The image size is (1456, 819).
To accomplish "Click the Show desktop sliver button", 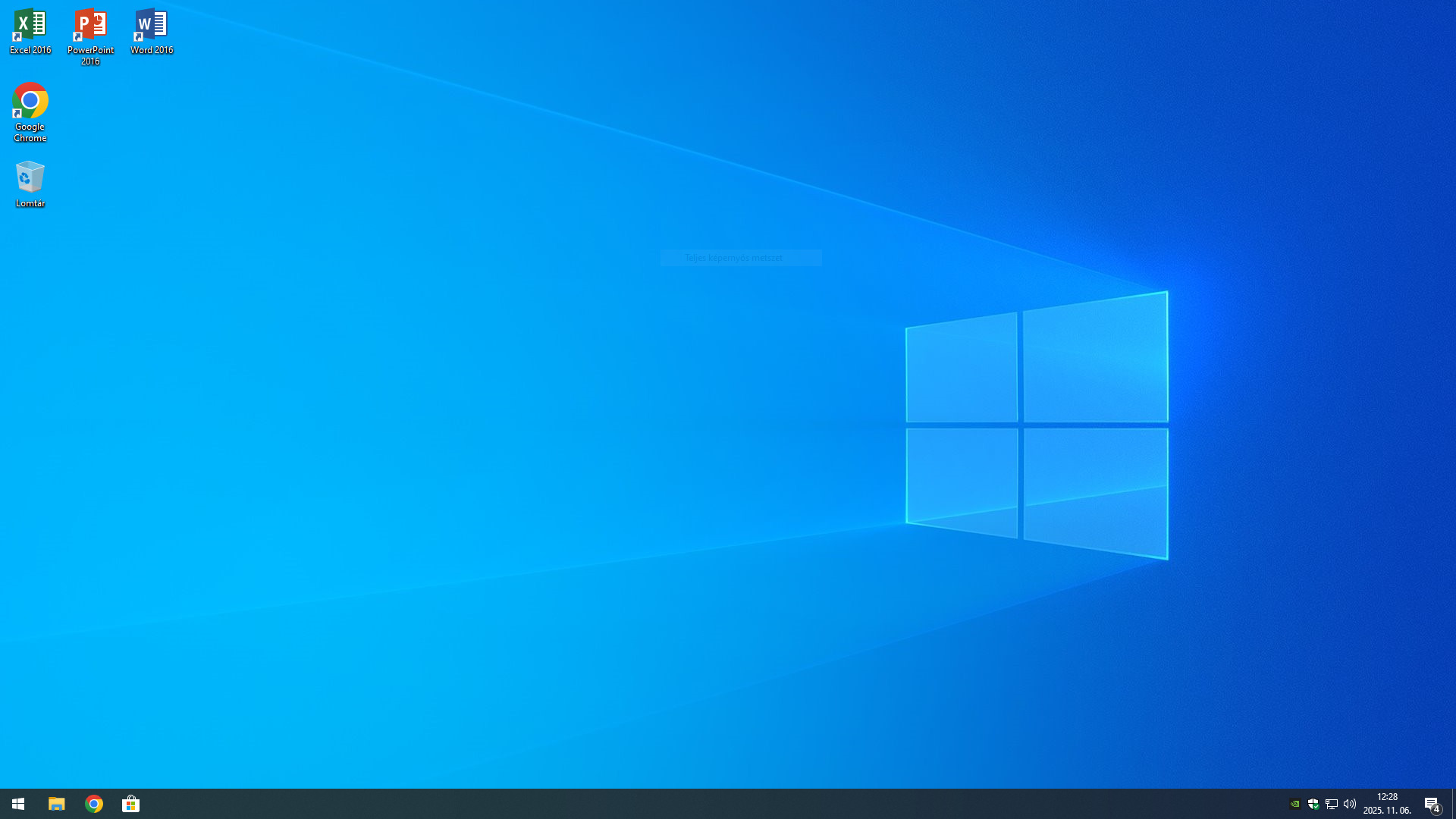I will [1453, 804].
